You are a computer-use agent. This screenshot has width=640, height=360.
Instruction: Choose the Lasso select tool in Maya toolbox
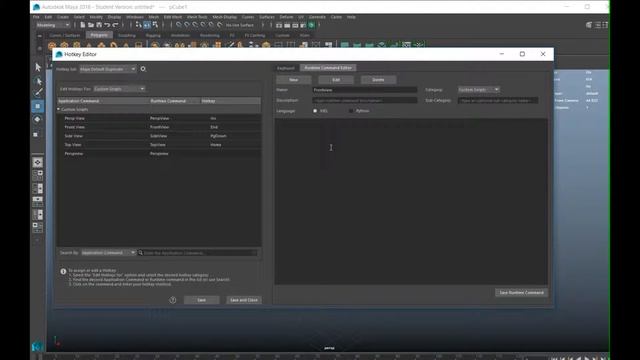38,80
